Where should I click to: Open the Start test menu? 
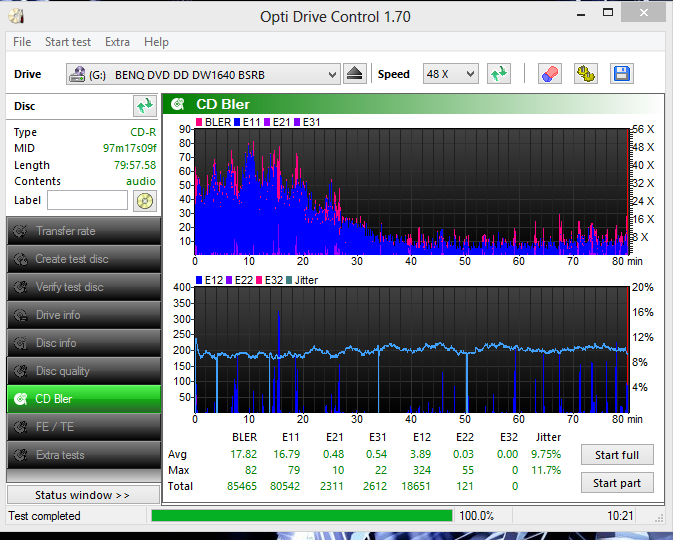pyautogui.click(x=68, y=42)
